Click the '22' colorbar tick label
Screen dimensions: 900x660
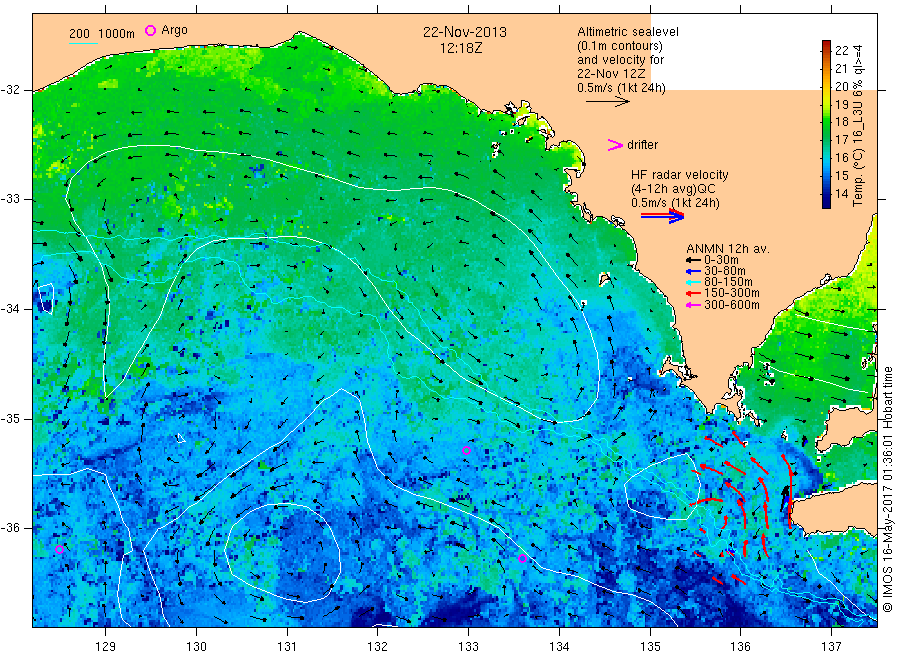841,51
